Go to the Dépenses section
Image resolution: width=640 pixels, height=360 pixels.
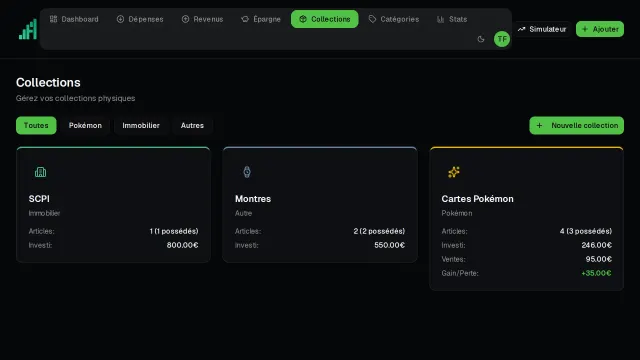tap(140, 19)
